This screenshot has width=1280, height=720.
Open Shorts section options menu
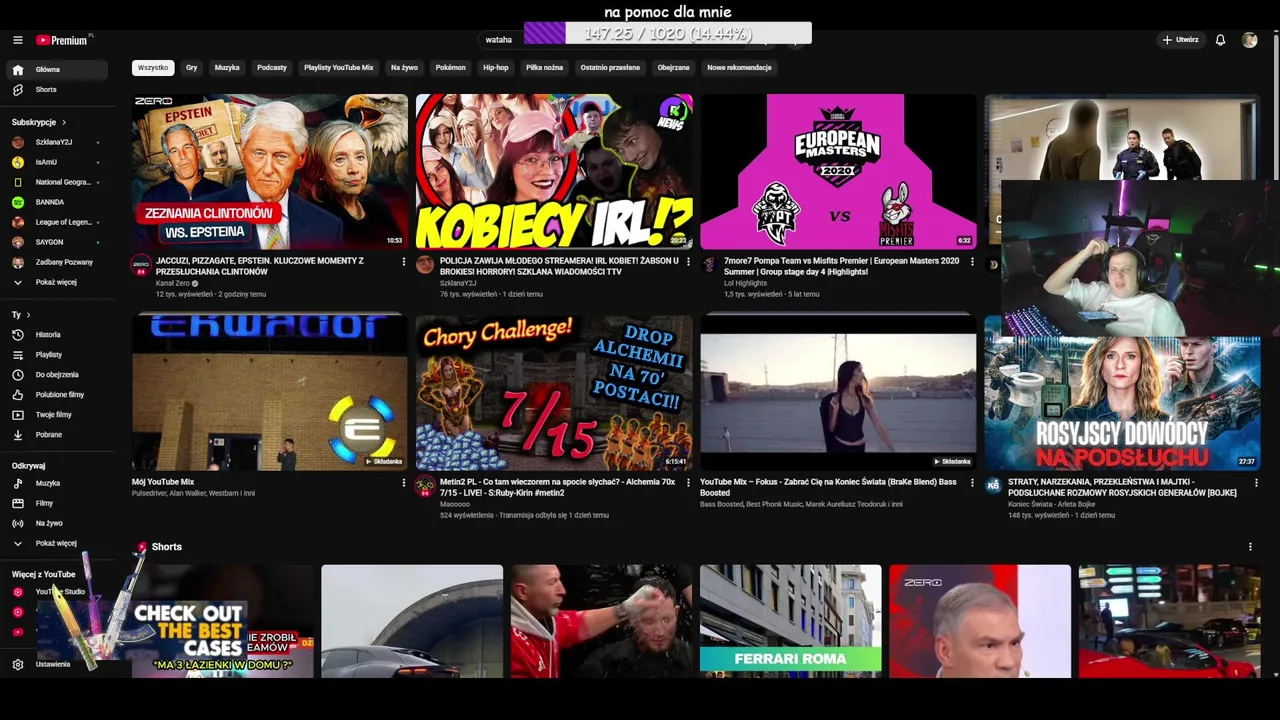[1250, 547]
